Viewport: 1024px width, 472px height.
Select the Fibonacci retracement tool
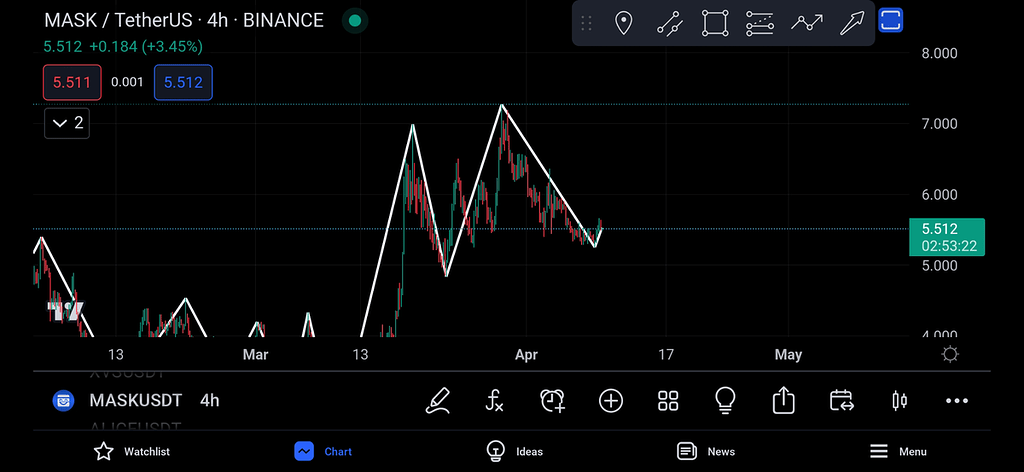tap(760, 23)
